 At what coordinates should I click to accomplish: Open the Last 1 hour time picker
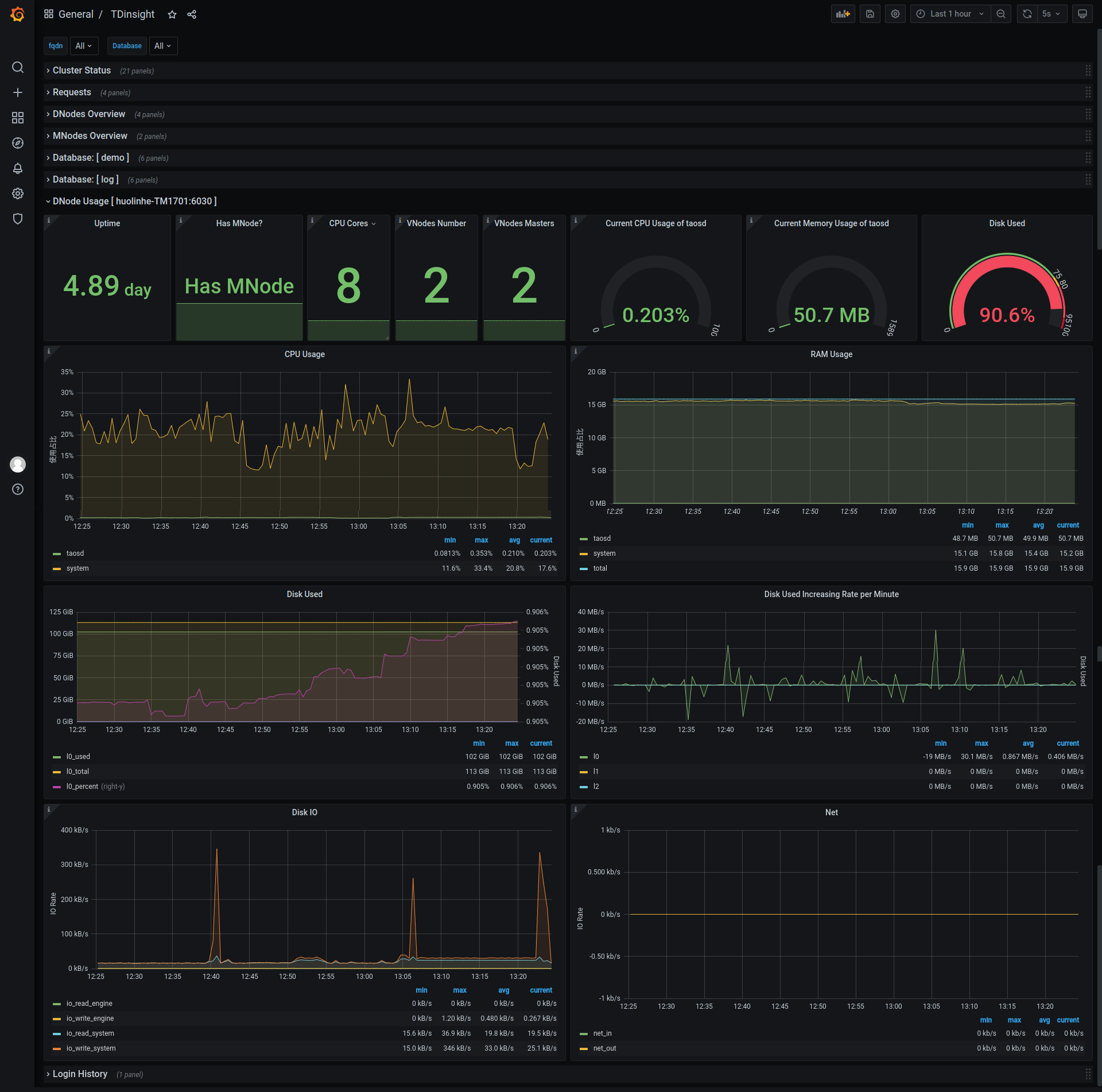pyautogui.click(x=950, y=14)
